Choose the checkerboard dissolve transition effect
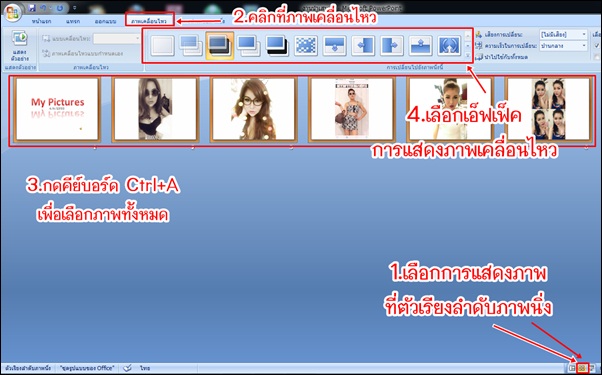Image resolution: width=602 pixels, height=375 pixels. pyautogui.click(x=306, y=46)
